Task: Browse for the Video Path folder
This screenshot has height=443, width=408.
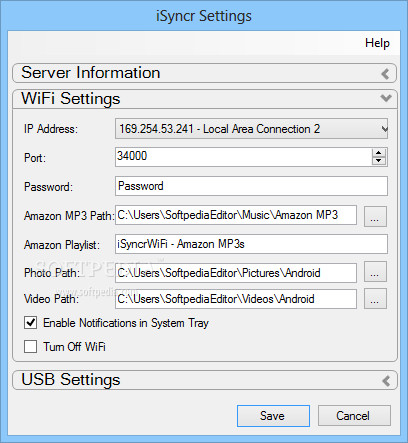Action: pos(375,298)
